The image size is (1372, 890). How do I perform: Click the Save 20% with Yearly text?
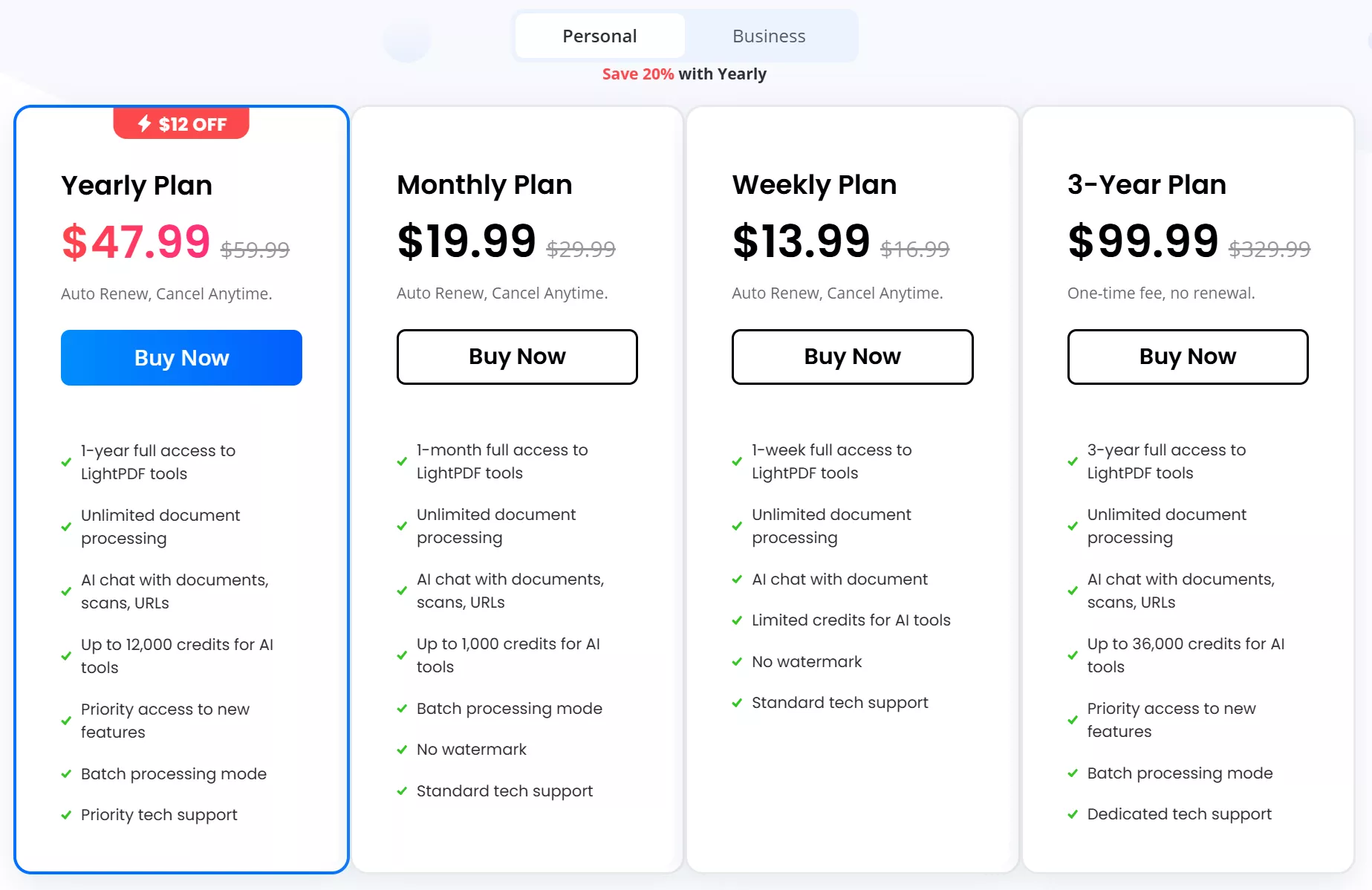tap(684, 74)
